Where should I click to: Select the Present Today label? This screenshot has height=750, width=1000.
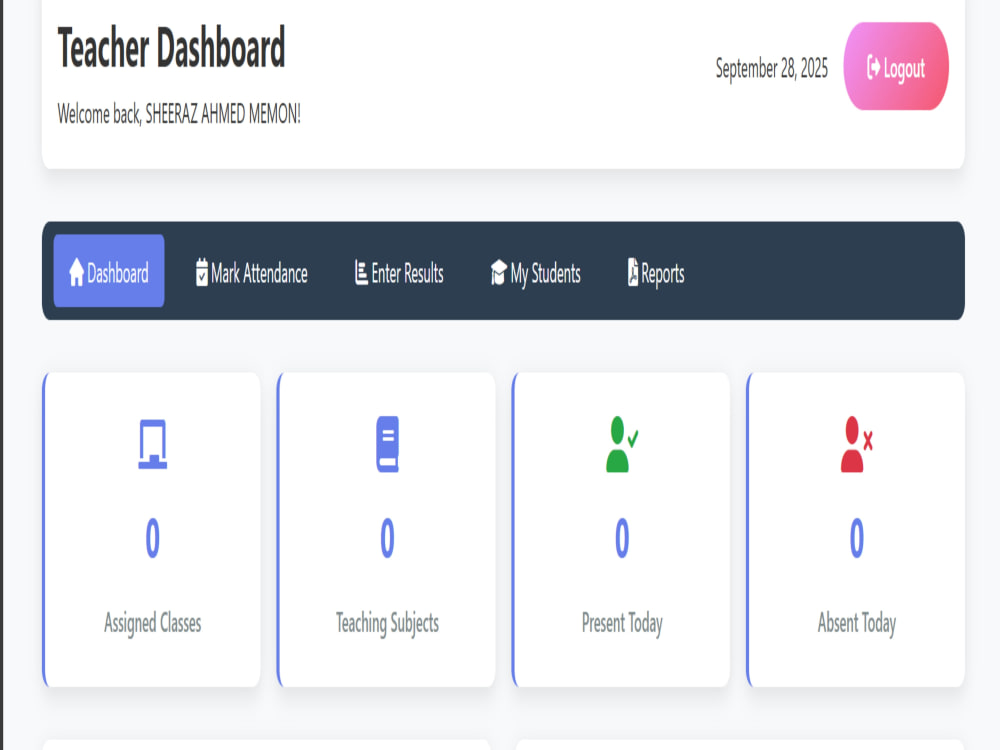pyautogui.click(x=622, y=623)
